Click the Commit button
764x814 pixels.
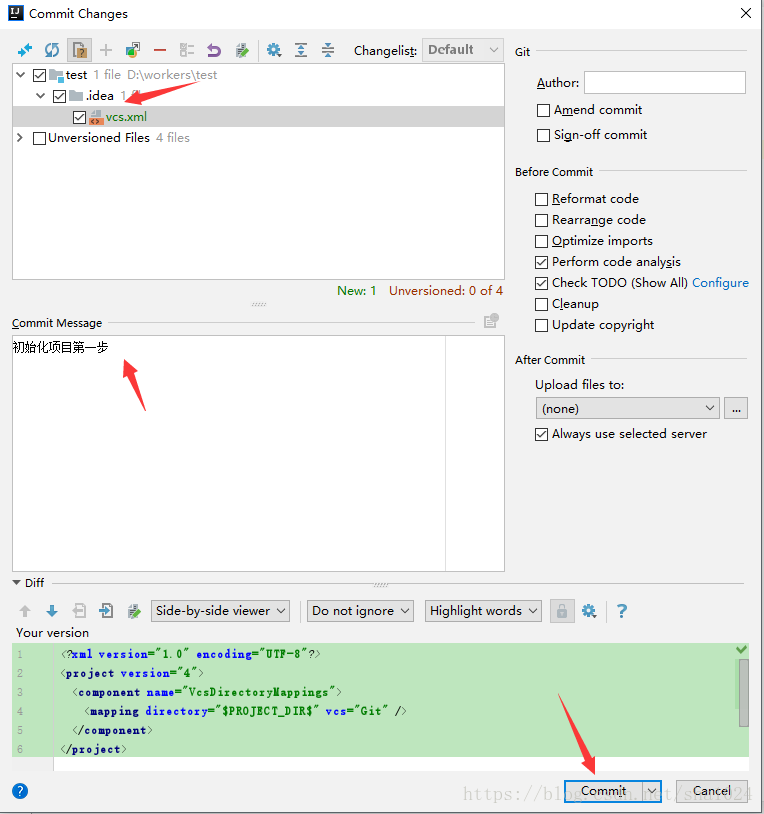pyautogui.click(x=604, y=791)
